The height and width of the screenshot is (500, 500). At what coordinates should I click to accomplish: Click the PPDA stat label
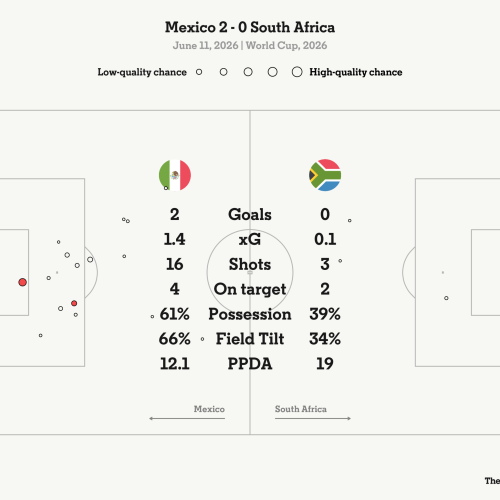[x=250, y=364]
